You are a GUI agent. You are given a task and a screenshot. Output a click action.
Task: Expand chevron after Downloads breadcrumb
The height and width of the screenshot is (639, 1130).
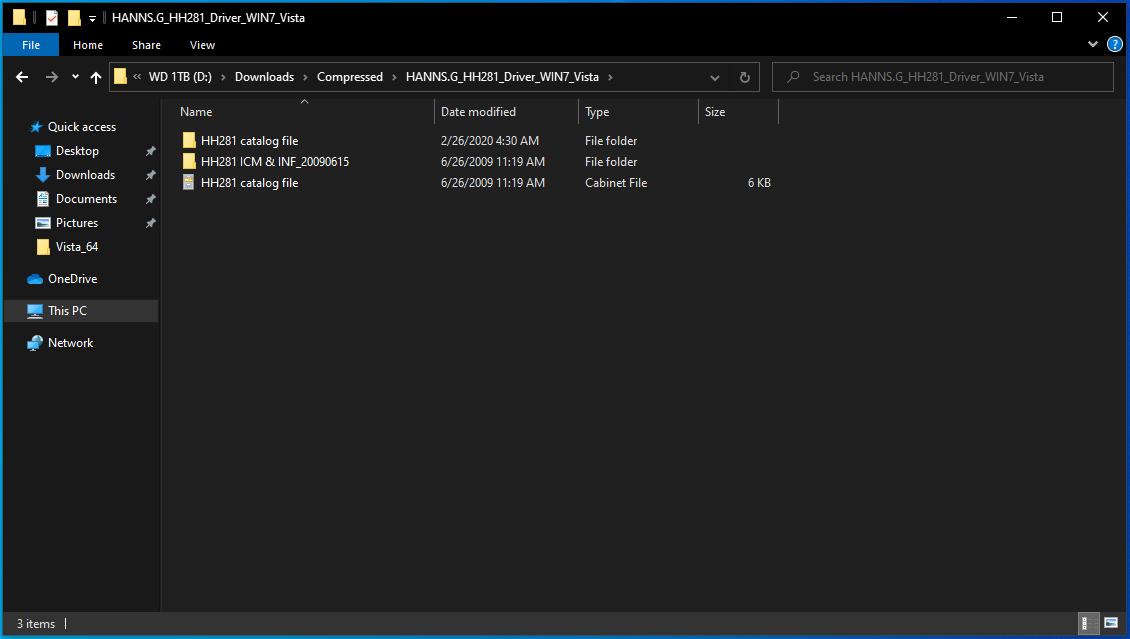pos(306,77)
